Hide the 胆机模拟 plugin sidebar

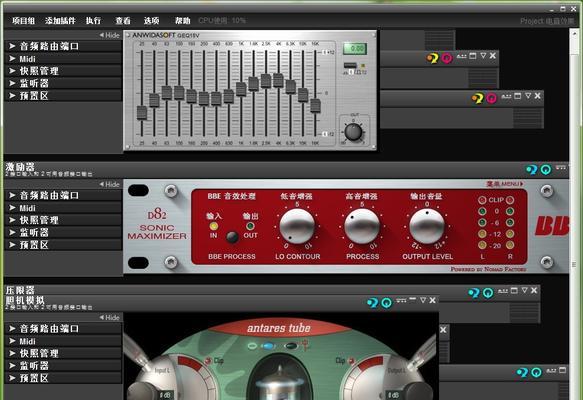[x=109, y=317]
